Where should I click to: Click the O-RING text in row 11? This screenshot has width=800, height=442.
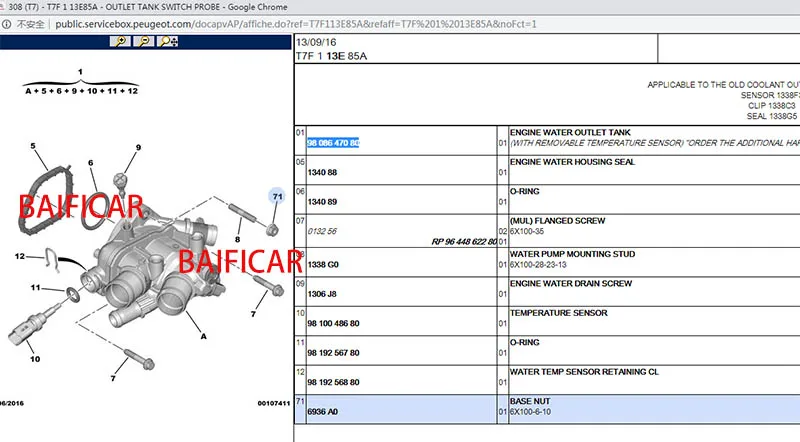pyautogui.click(x=524, y=342)
